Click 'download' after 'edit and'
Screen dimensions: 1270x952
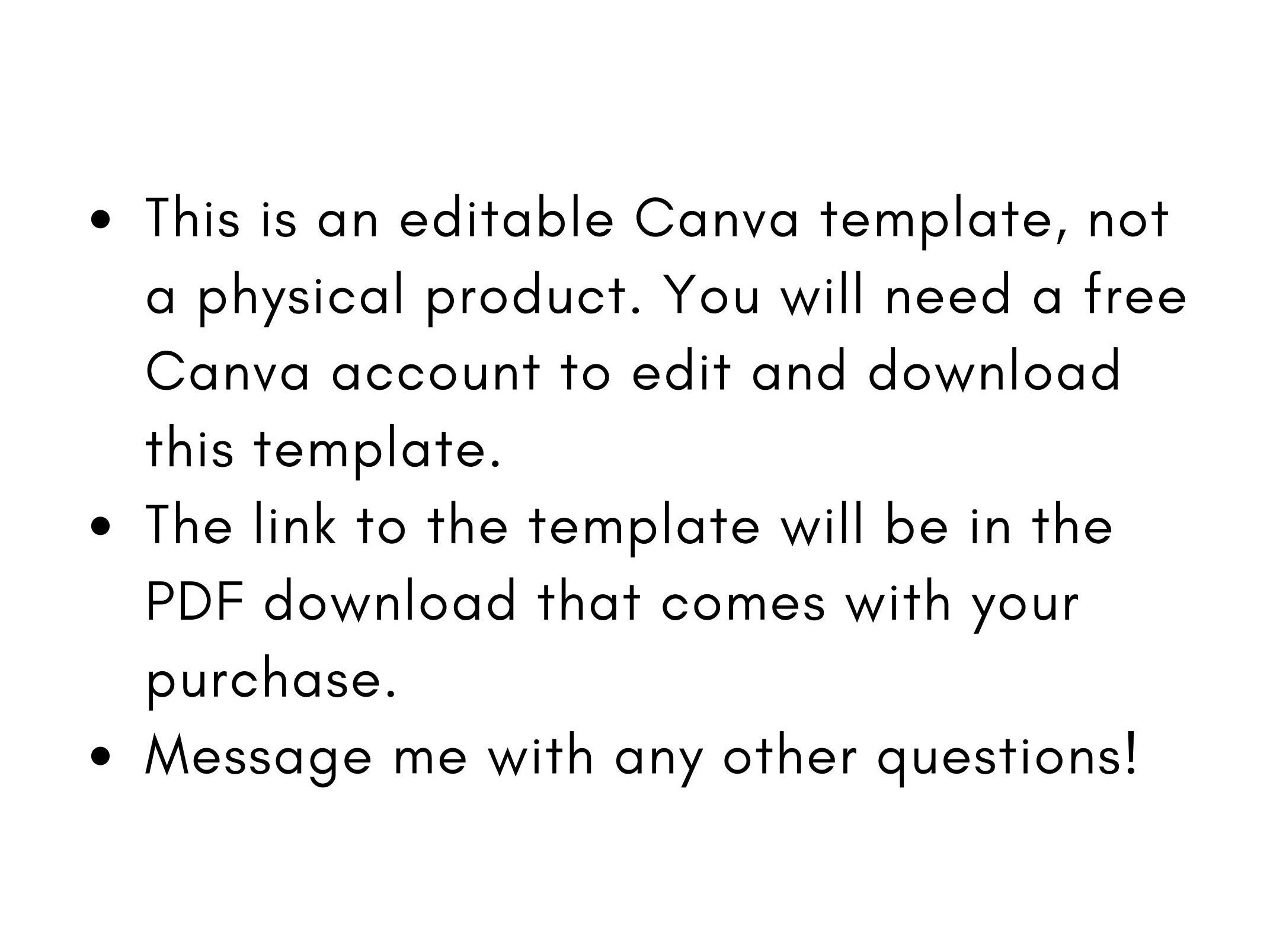tap(994, 372)
